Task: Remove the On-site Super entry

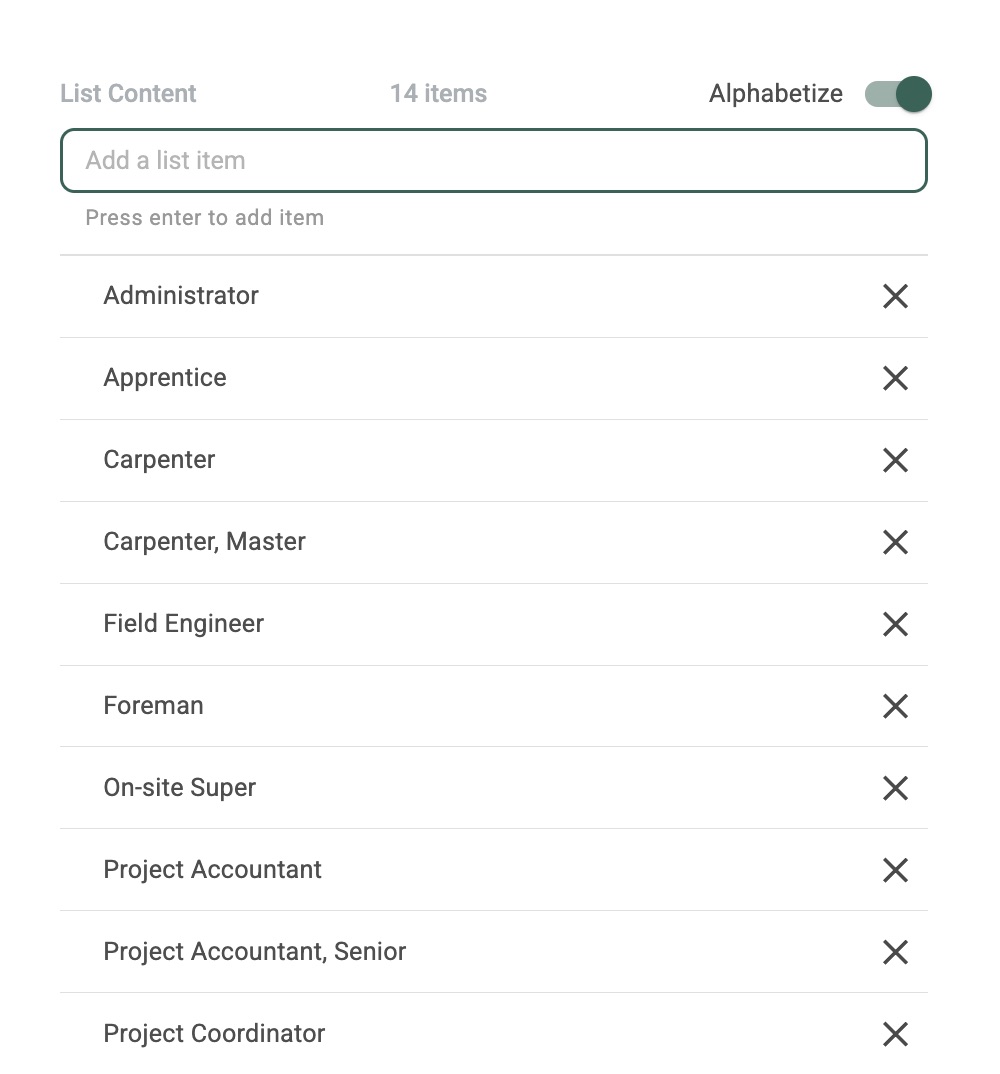Action: pos(895,788)
